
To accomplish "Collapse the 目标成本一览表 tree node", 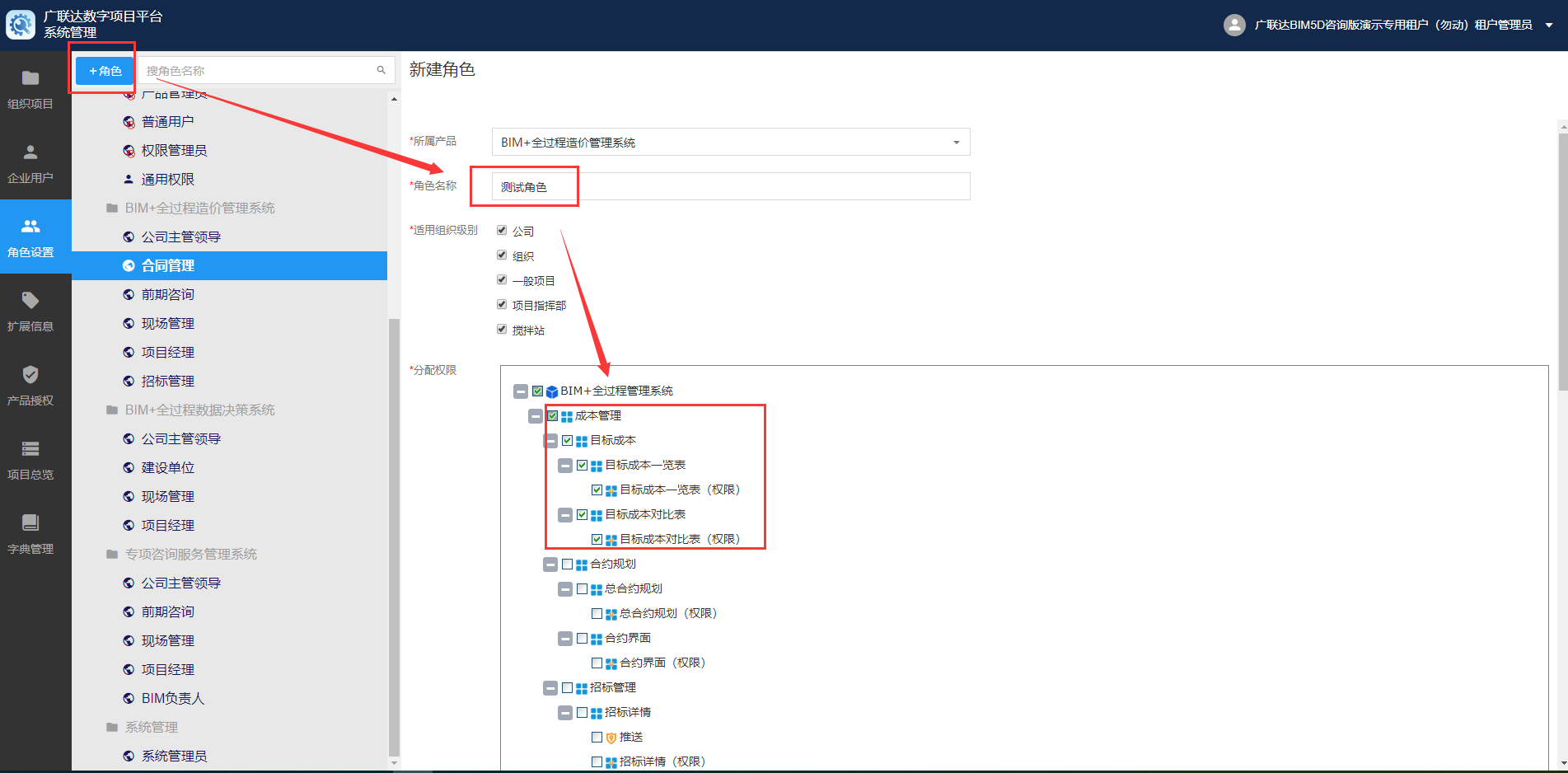I will tap(565, 466).
